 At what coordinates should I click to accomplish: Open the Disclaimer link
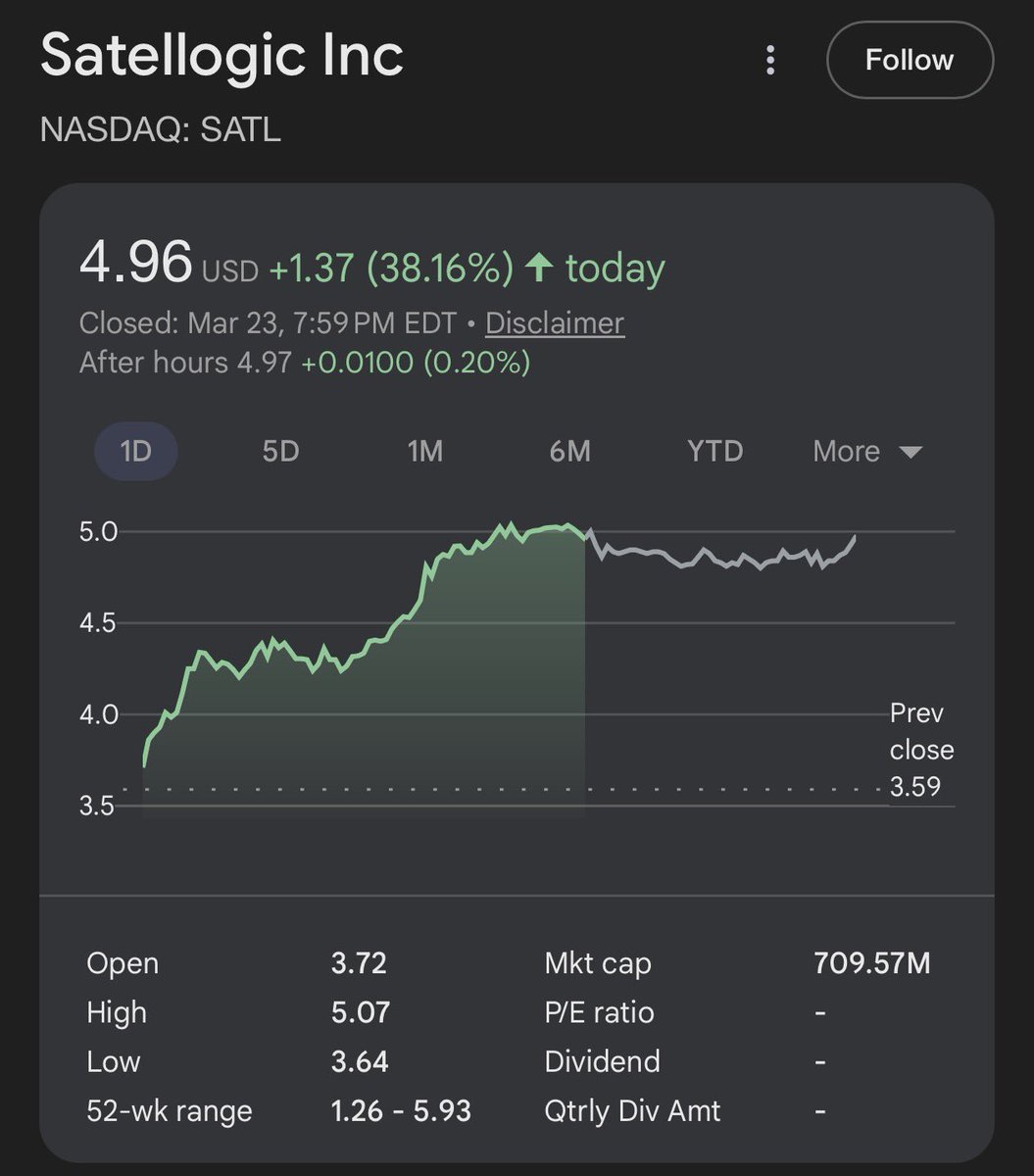coord(555,323)
